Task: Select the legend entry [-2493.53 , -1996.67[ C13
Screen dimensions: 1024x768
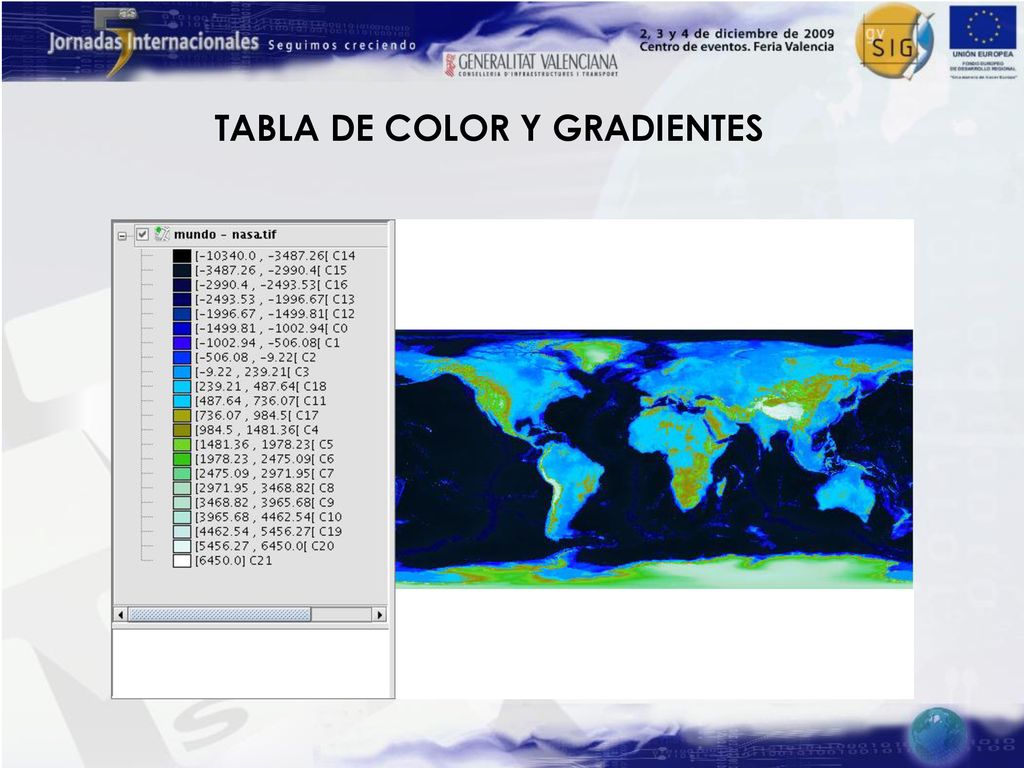Action: coord(275,299)
